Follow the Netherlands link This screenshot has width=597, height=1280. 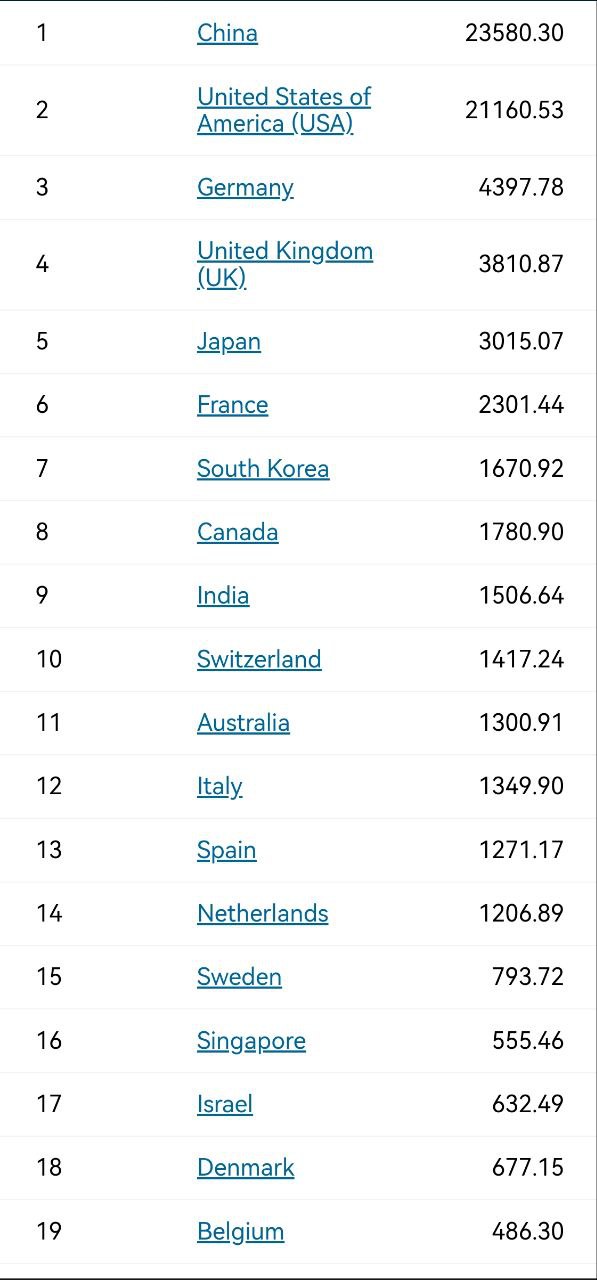coord(262,913)
